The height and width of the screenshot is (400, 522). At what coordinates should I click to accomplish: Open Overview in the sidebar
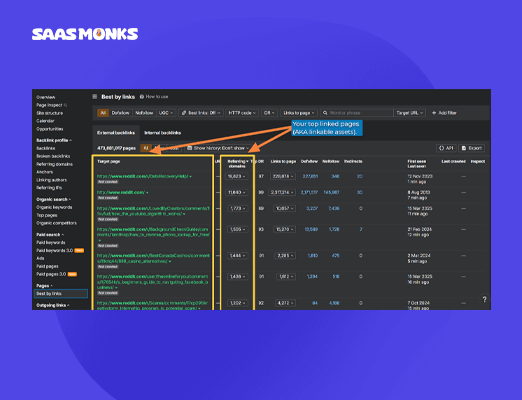tap(46, 97)
